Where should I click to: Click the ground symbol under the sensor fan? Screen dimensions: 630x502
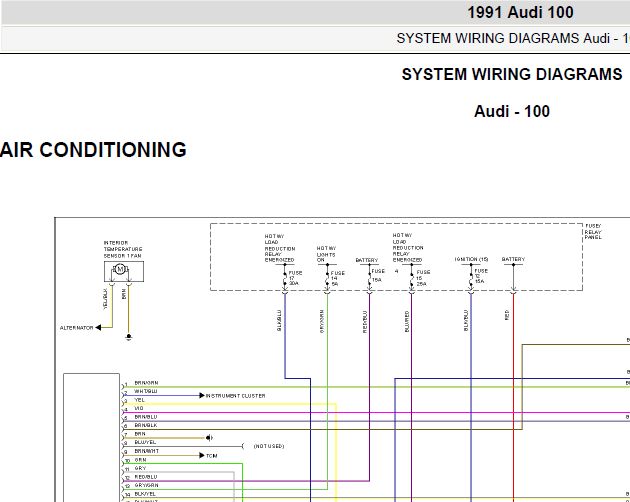point(129,336)
